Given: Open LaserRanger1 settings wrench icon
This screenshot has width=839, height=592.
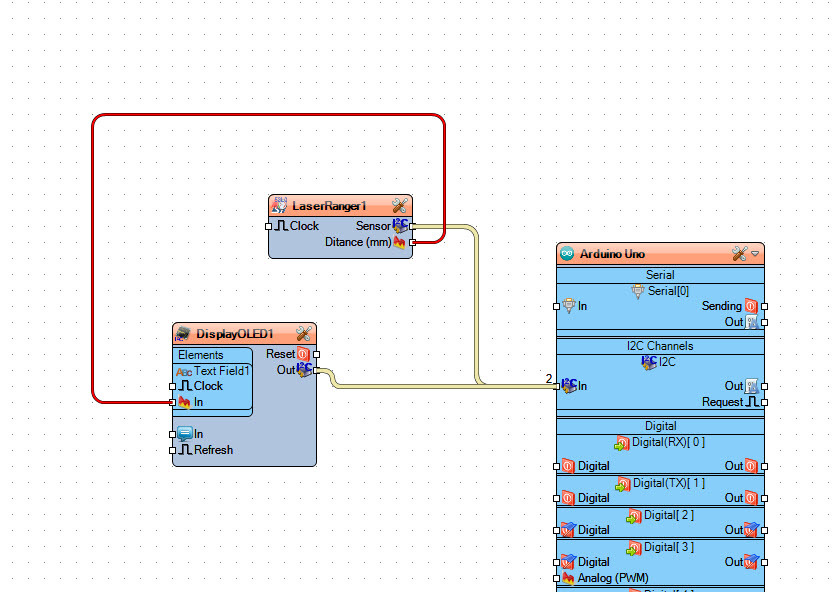Looking at the screenshot, I should 400,206.
